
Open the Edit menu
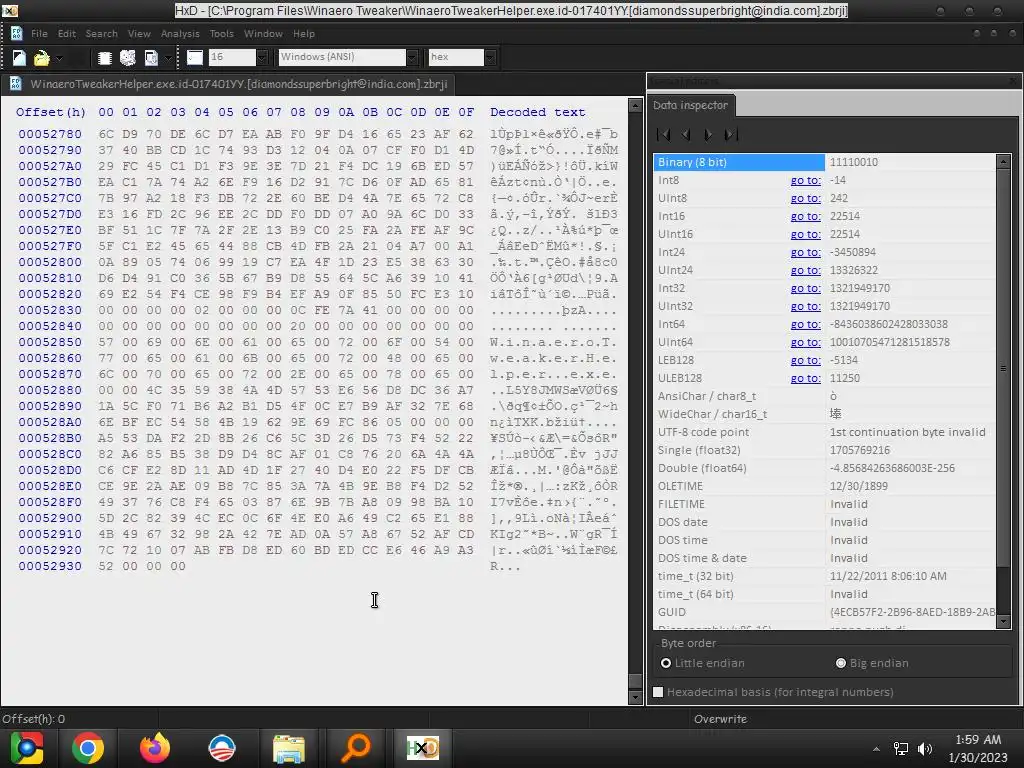coord(67,33)
